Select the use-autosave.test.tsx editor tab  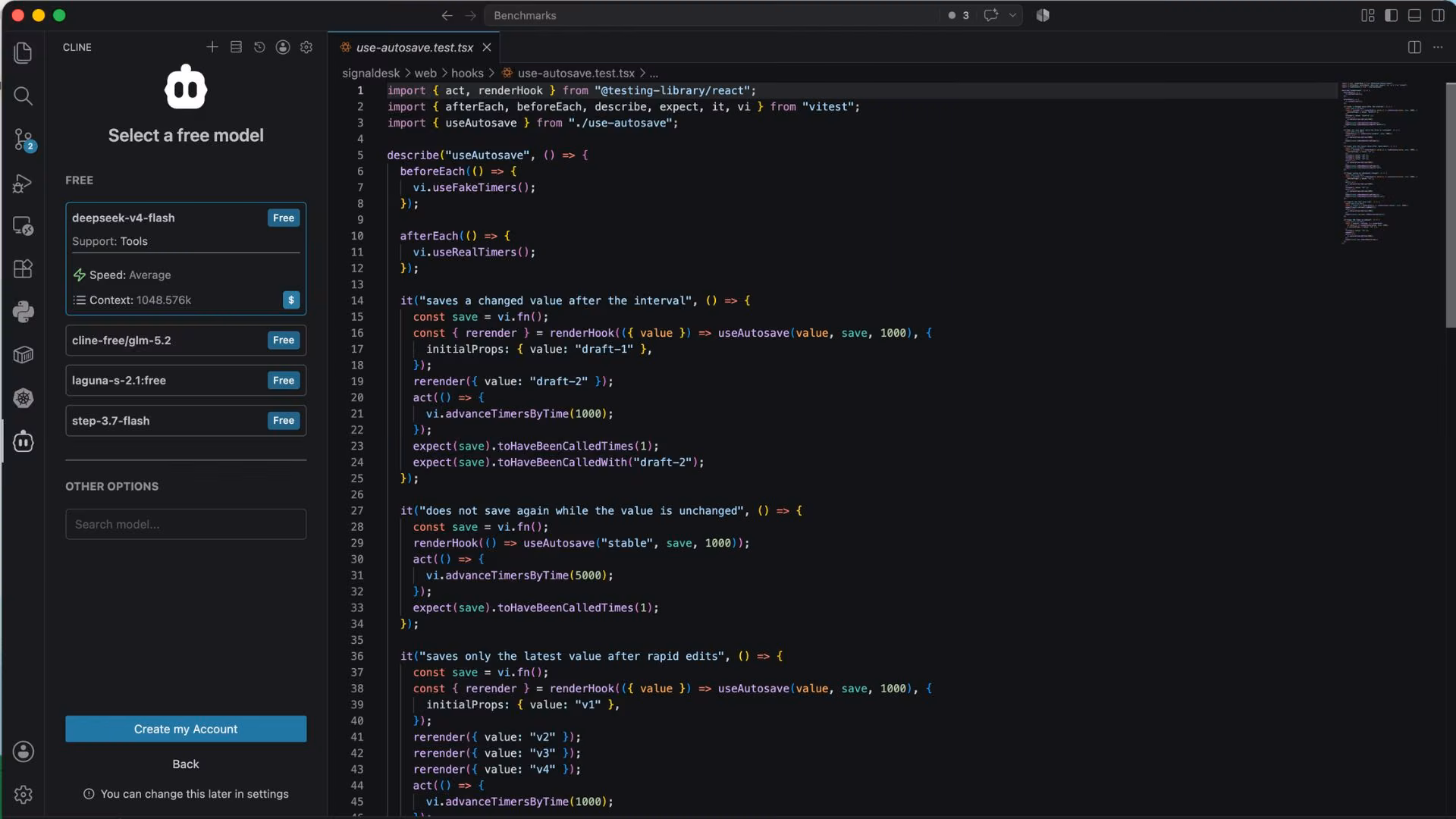(x=414, y=47)
